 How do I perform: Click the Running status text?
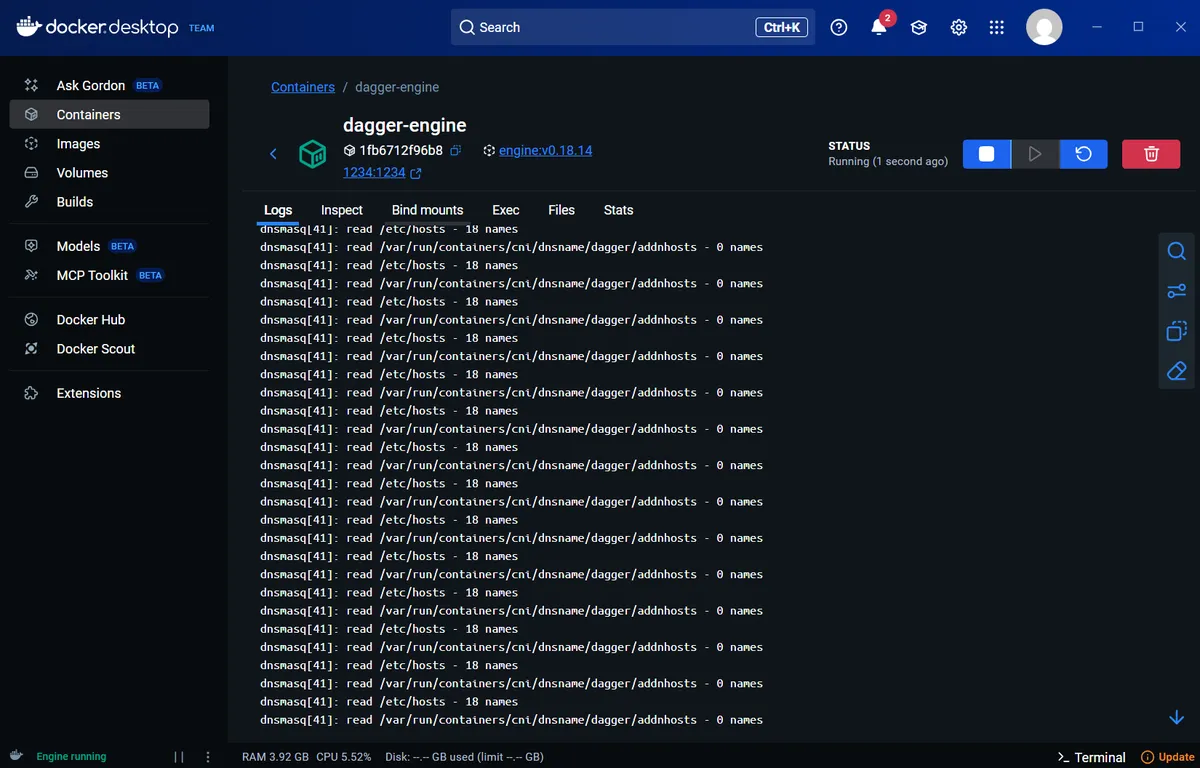[888, 162]
